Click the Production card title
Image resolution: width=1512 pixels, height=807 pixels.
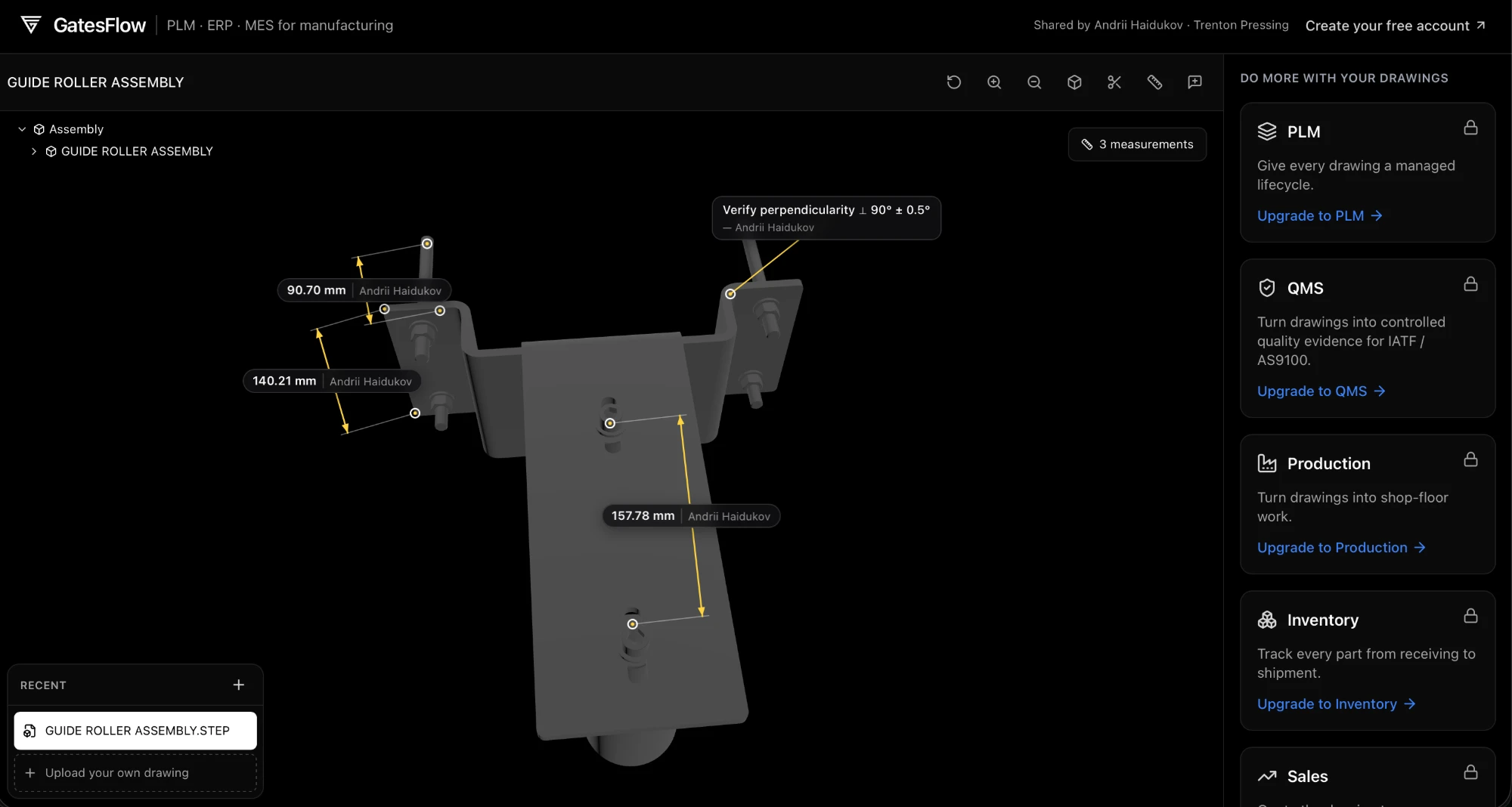tap(1328, 463)
